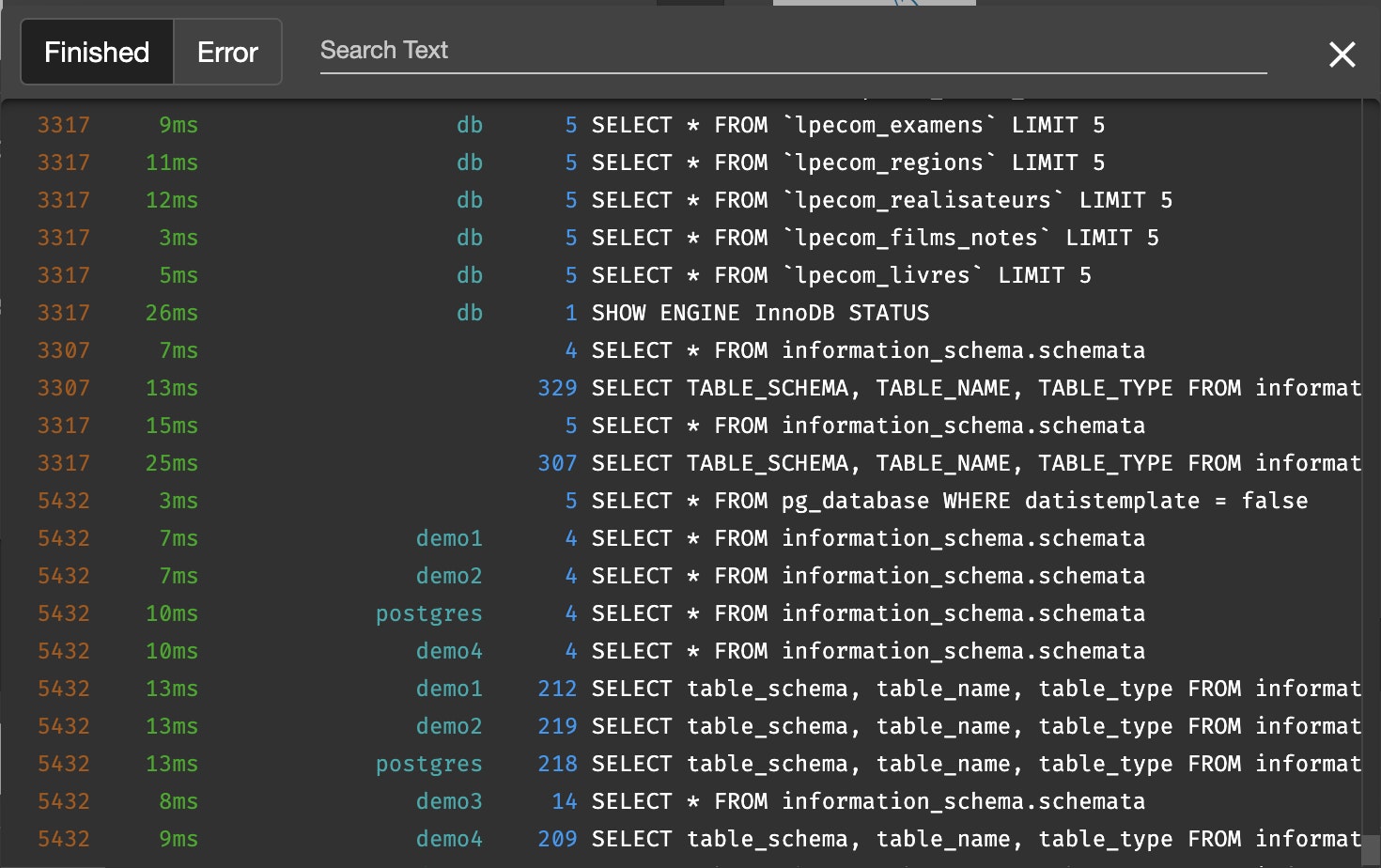
Task: Click the 329 row count value
Action: 557,388
